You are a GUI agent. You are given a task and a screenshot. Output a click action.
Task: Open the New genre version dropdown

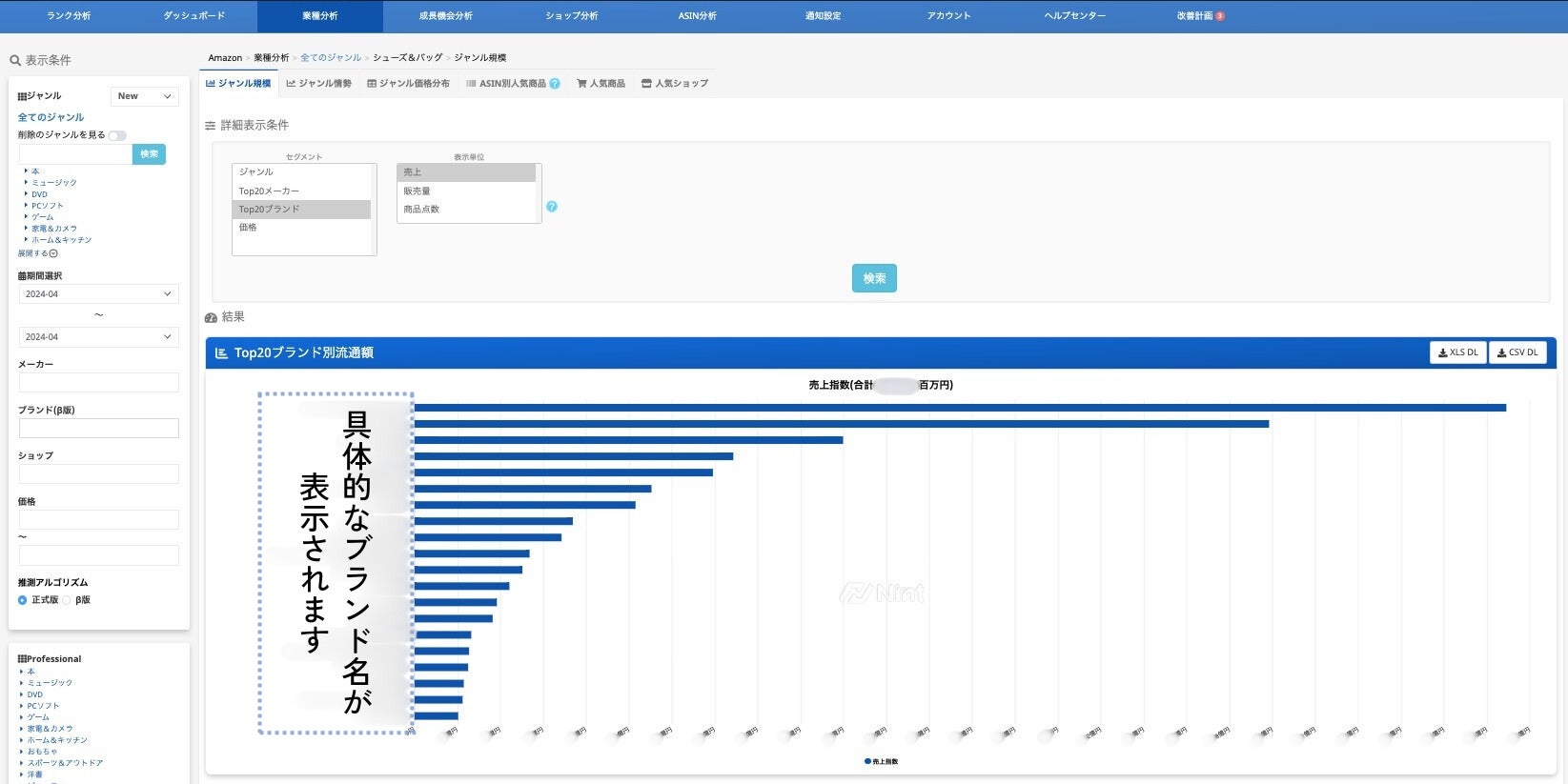click(145, 96)
